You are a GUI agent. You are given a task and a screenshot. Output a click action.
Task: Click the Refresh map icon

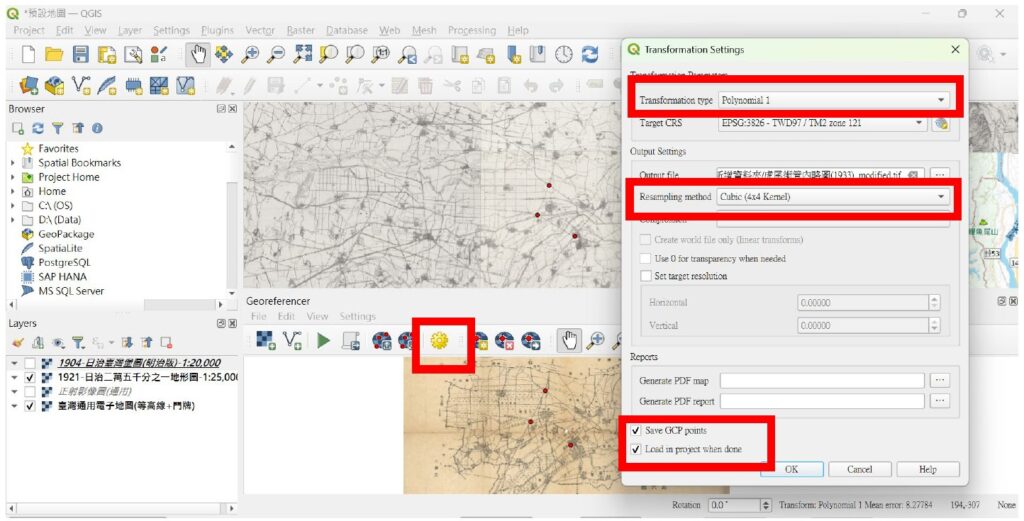(x=590, y=55)
